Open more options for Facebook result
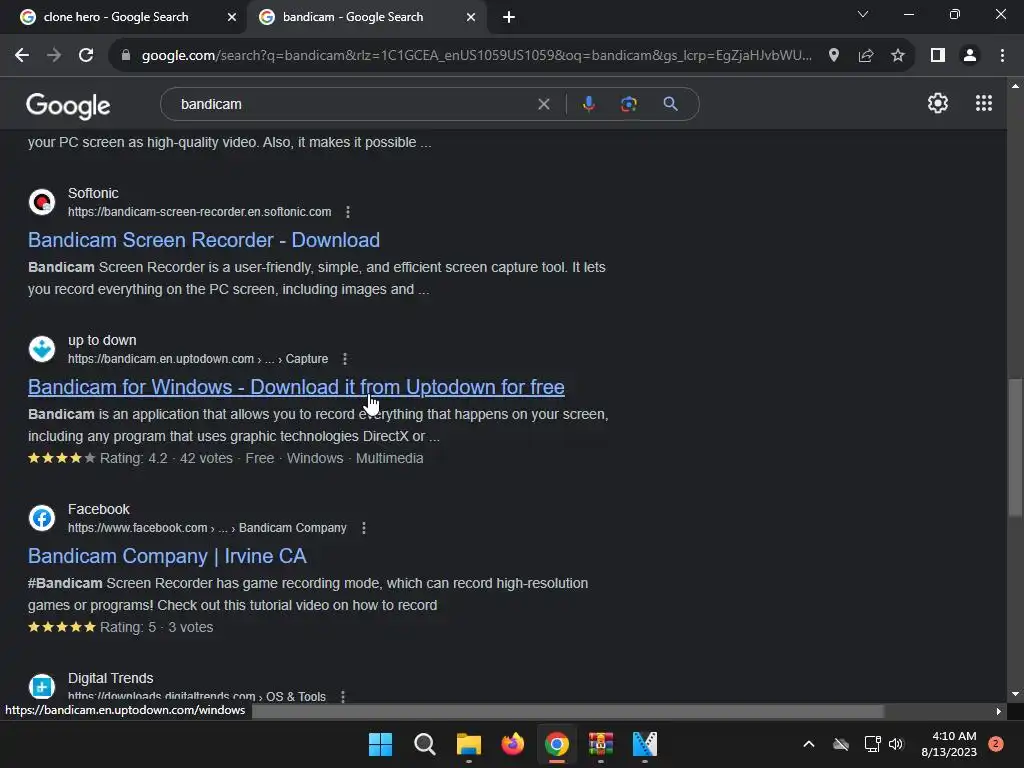 [x=364, y=528]
